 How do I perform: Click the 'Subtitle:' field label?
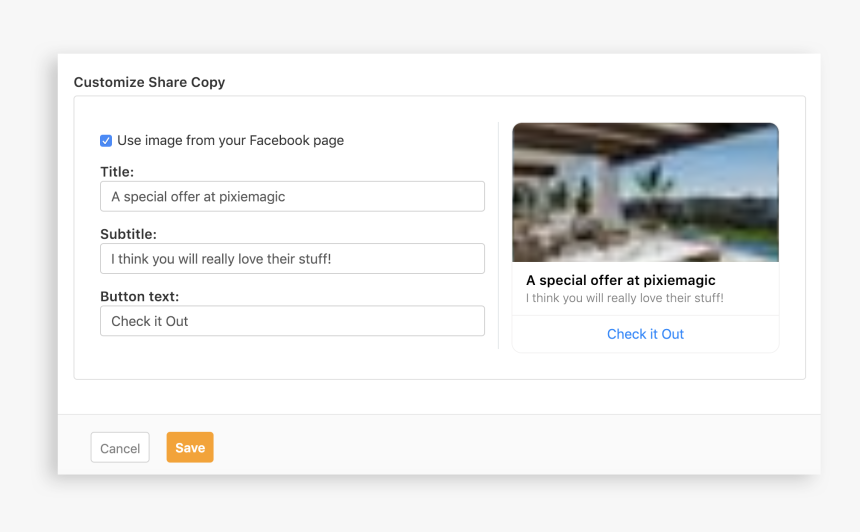[128, 234]
